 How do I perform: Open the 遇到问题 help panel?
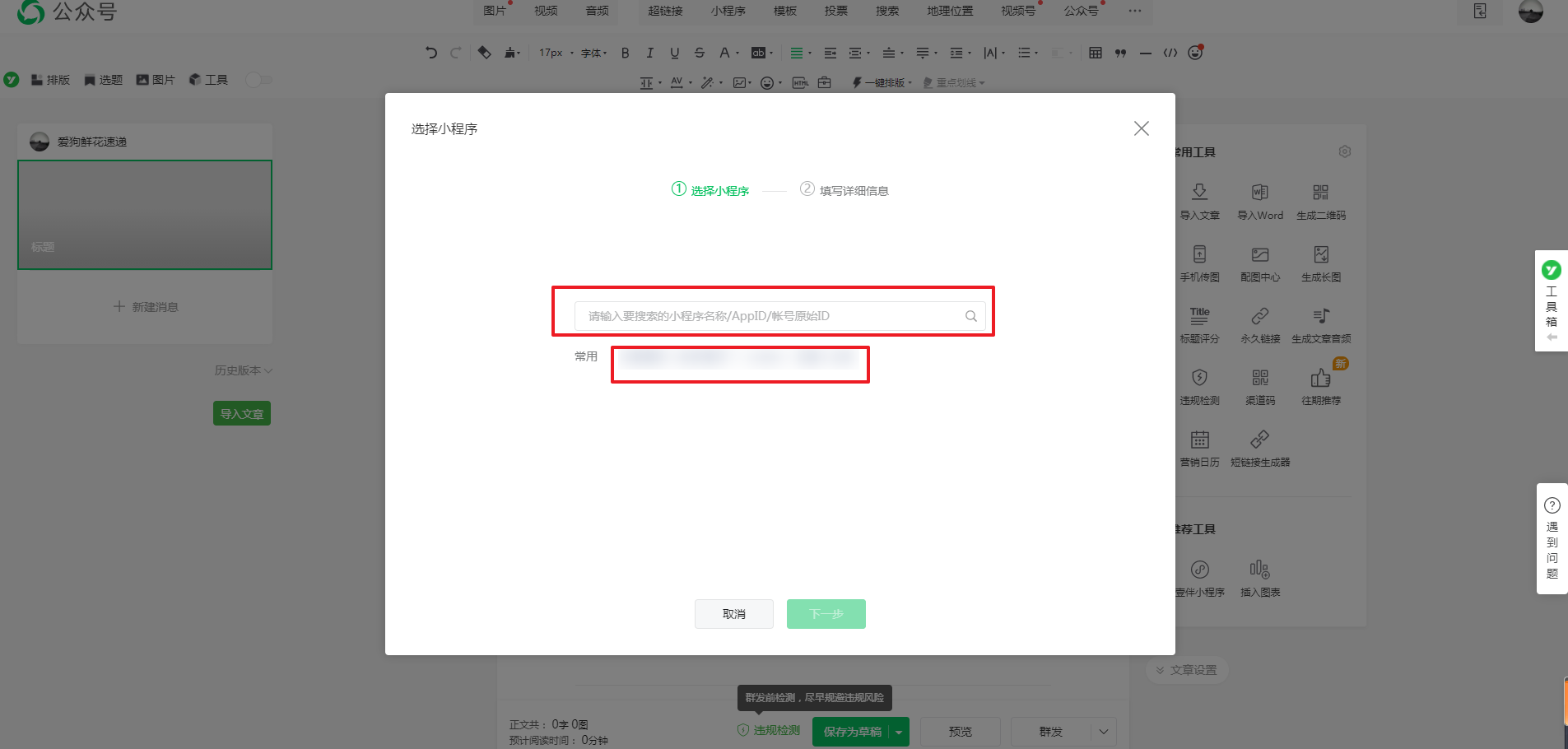1552,538
